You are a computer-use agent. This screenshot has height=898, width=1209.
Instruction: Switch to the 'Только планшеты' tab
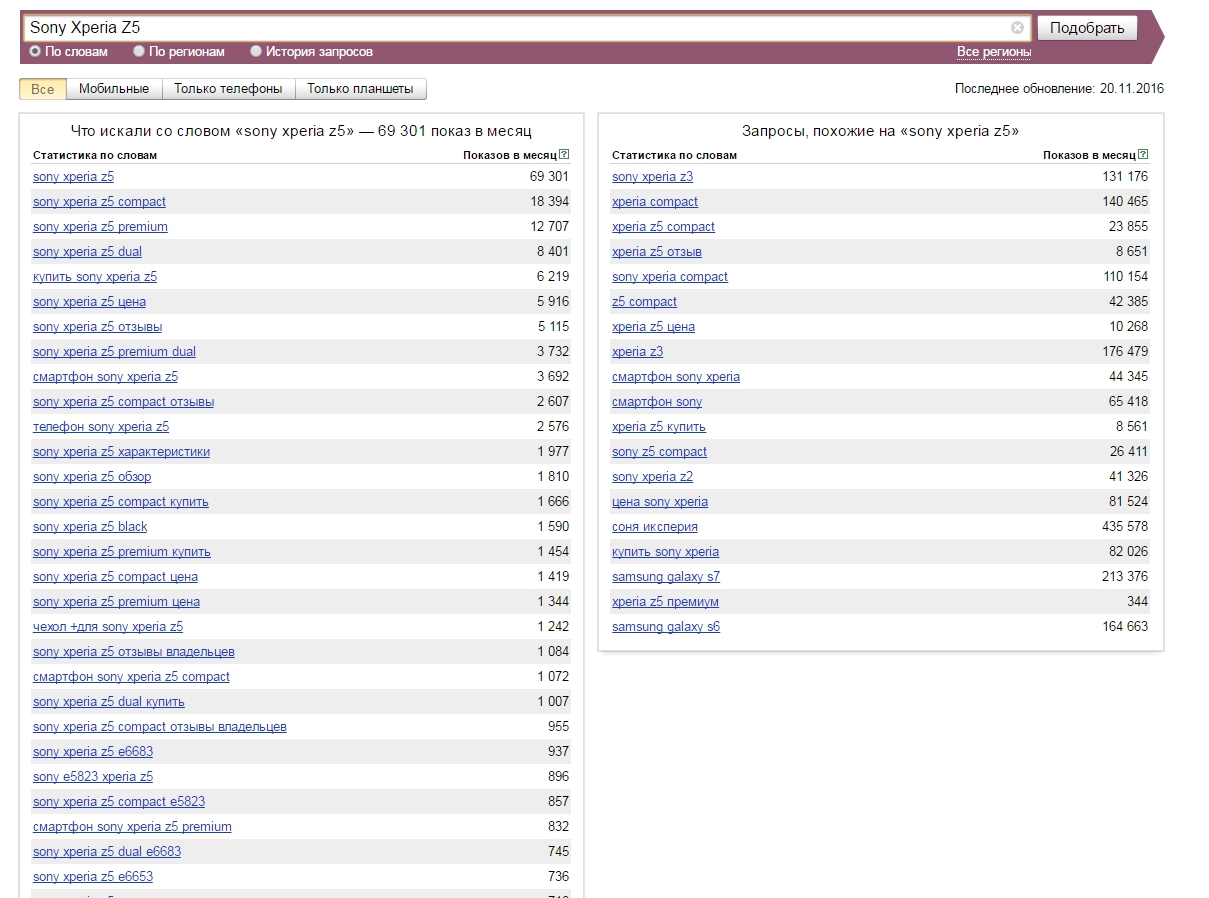click(360, 89)
